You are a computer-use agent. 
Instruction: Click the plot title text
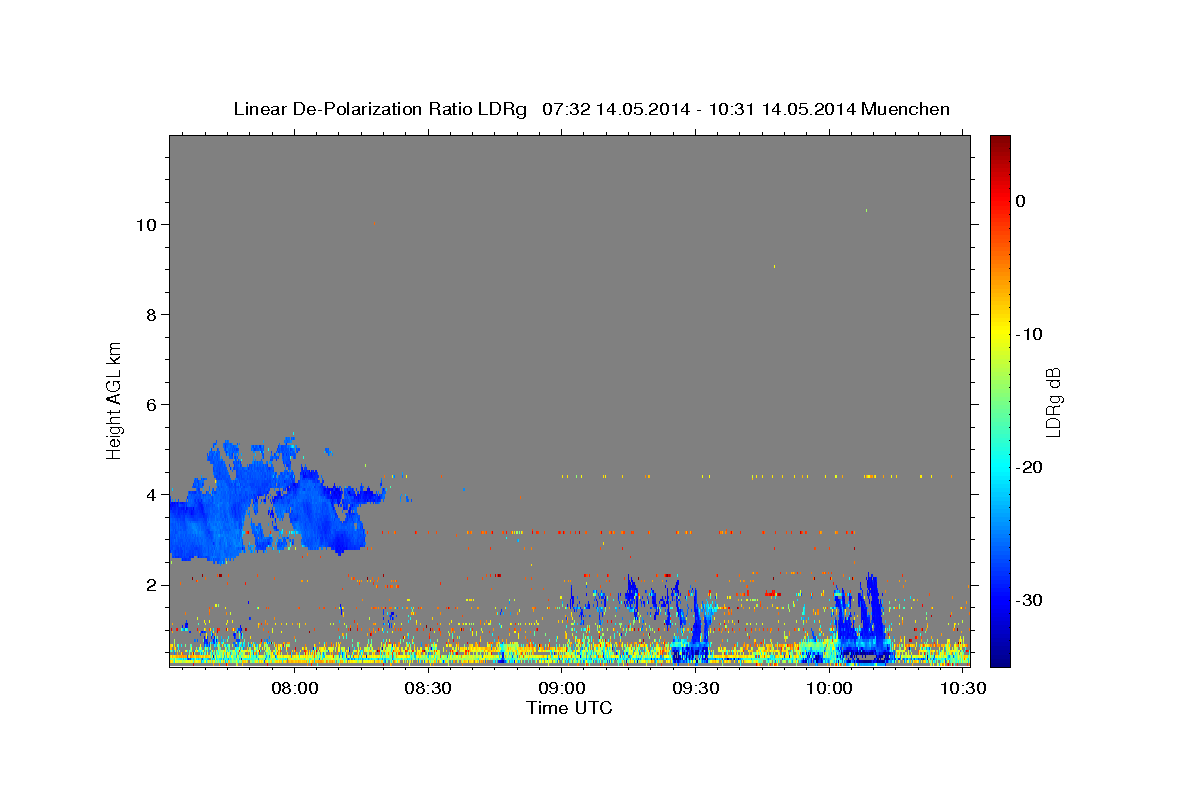point(592,109)
